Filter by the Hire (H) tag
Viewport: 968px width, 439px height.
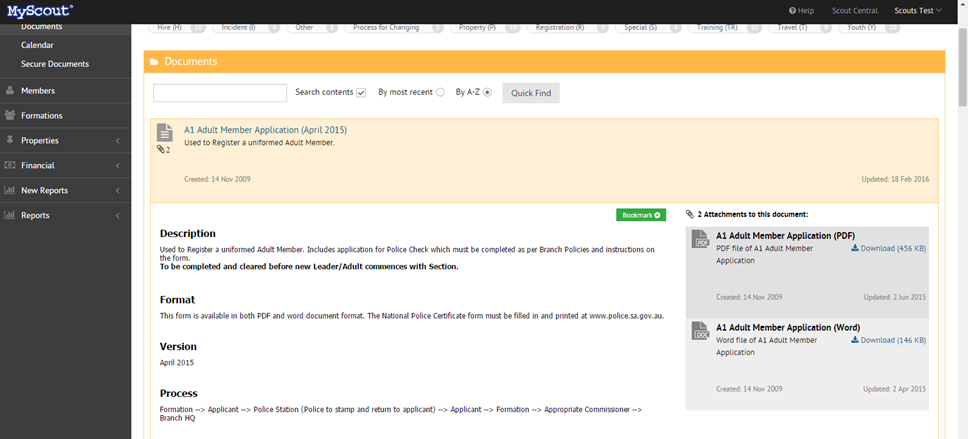click(178, 28)
